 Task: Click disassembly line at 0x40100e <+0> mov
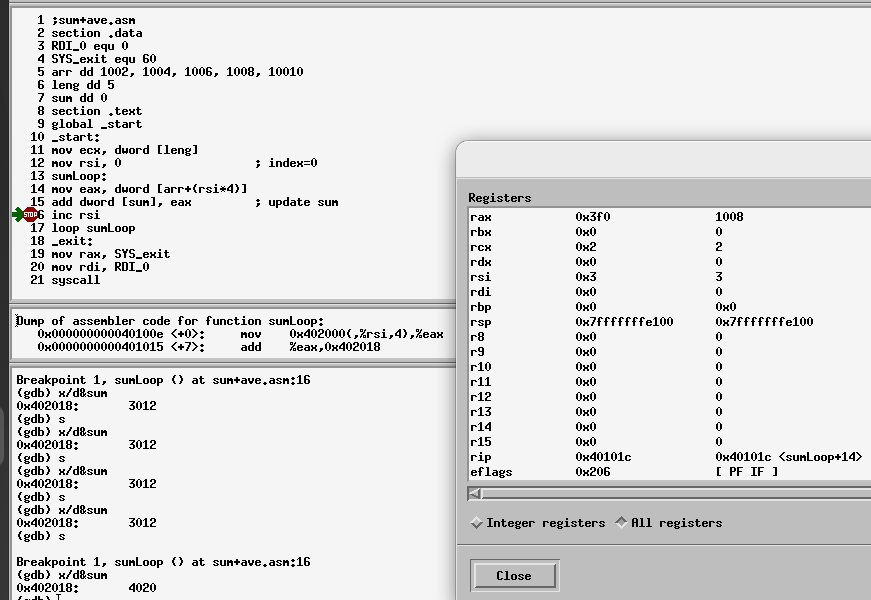[241, 334]
